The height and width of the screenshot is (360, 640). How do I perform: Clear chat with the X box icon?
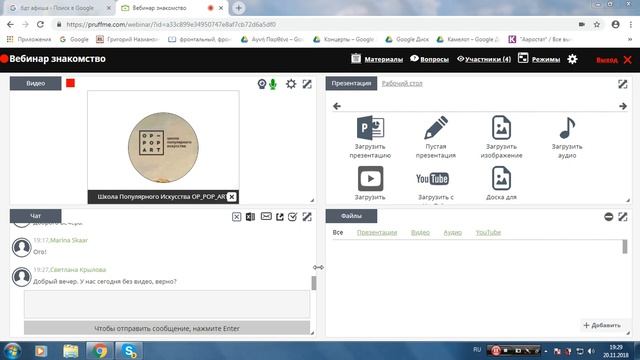(236, 217)
